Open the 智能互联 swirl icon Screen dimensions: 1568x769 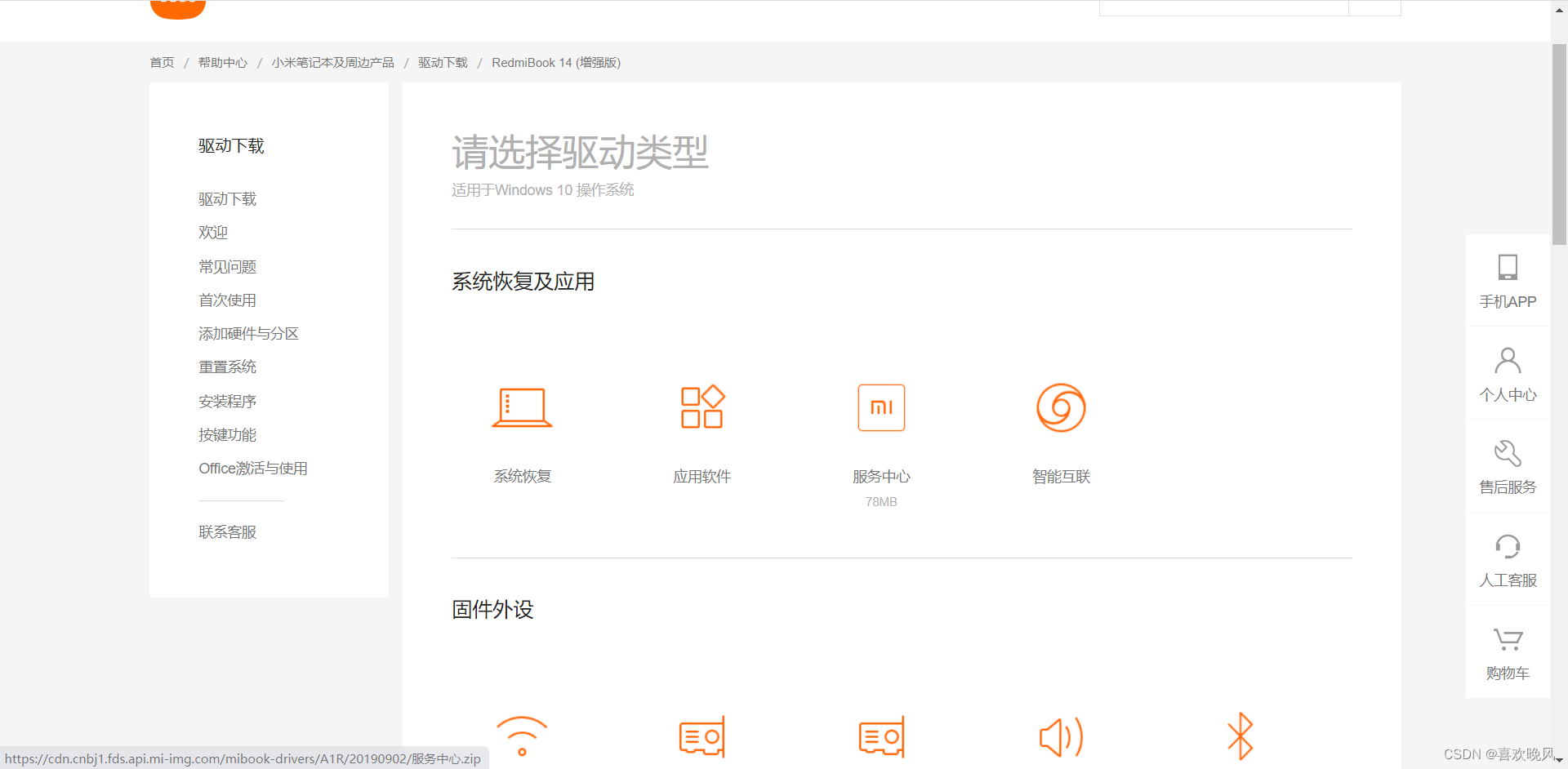(1061, 407)
